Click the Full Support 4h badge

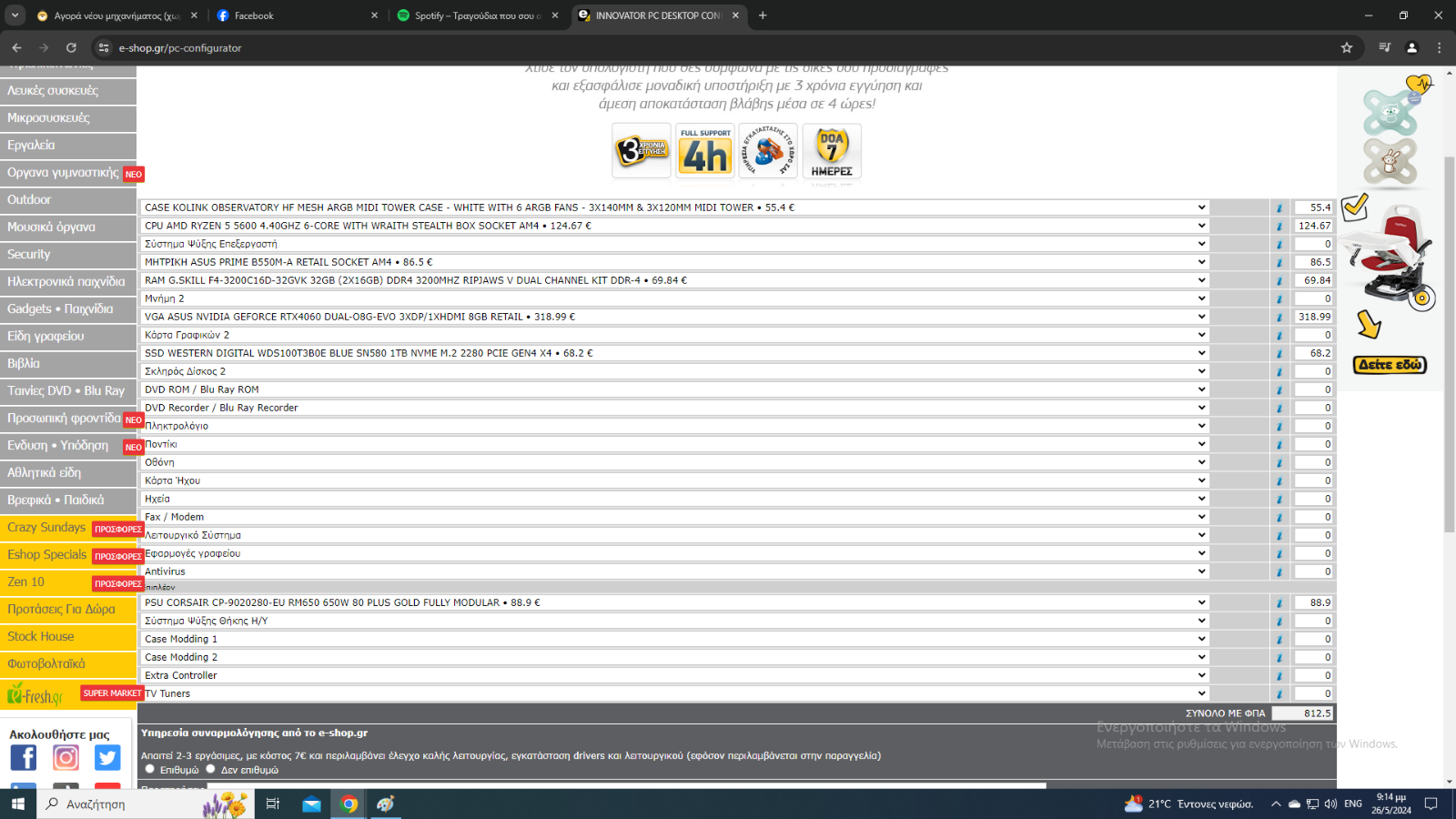[705, 151]
